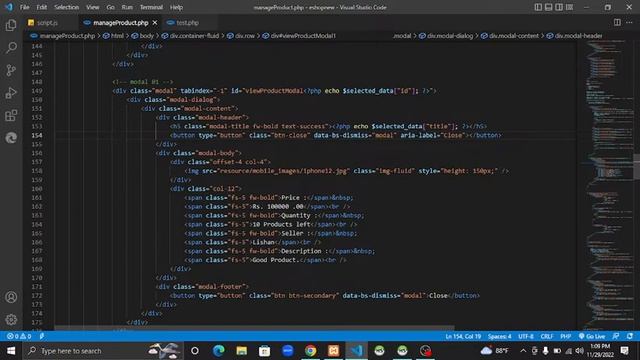640x360 pixels.
Task: Open the View menu
Action: [93, 7]
